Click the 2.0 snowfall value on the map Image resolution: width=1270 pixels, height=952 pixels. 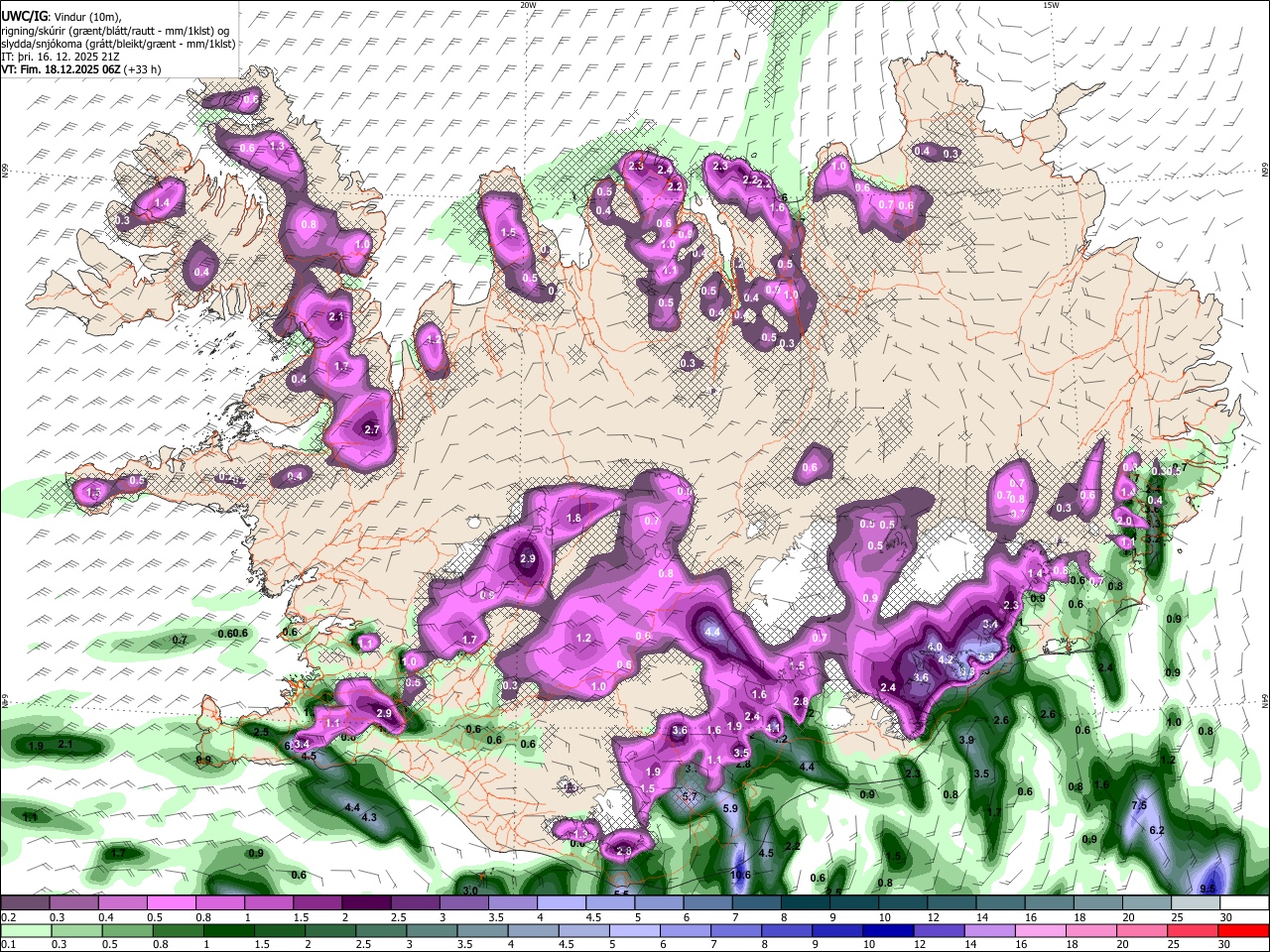pyautogui.click(x=1124, y=520)
